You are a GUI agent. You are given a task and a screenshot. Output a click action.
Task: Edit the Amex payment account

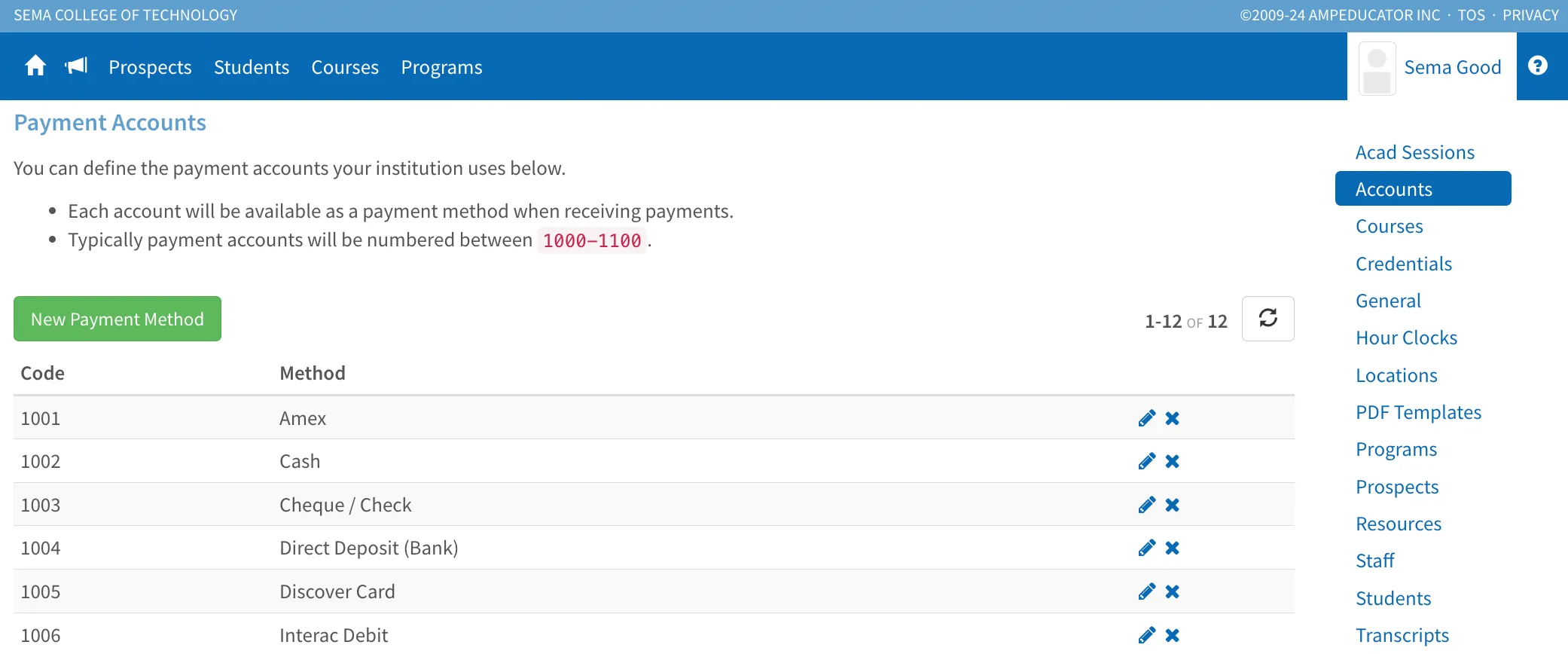coord(1147,418)
